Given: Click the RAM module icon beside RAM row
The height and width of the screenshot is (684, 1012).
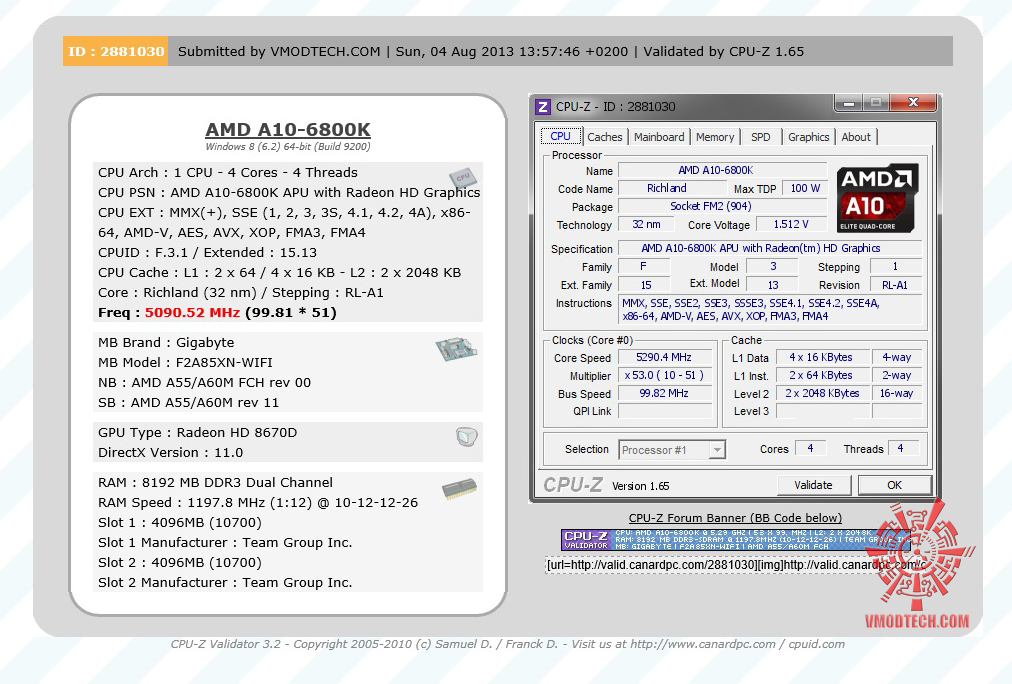Looking at the screenshot, I should pyautogui.click(x=460, y=488).
